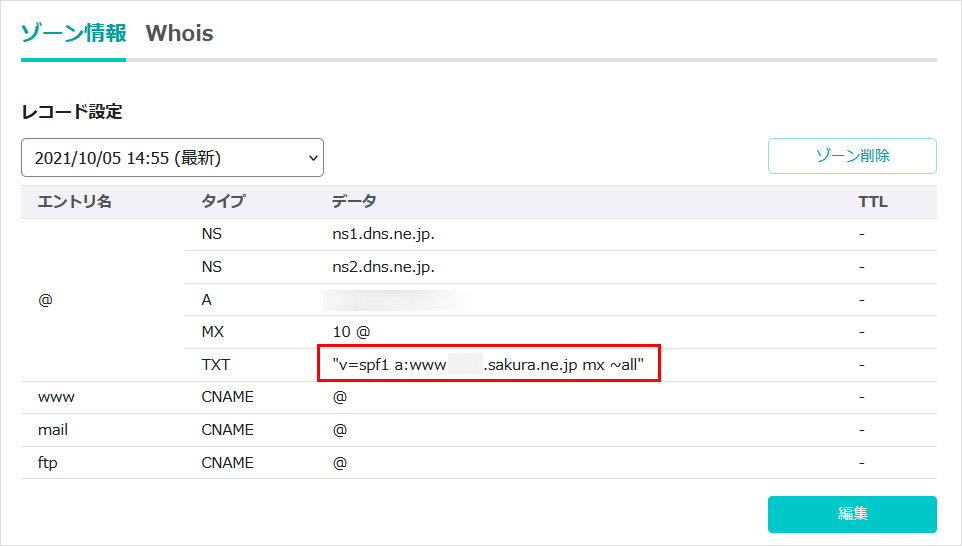Select the www entry name

[x=56, y=397]
